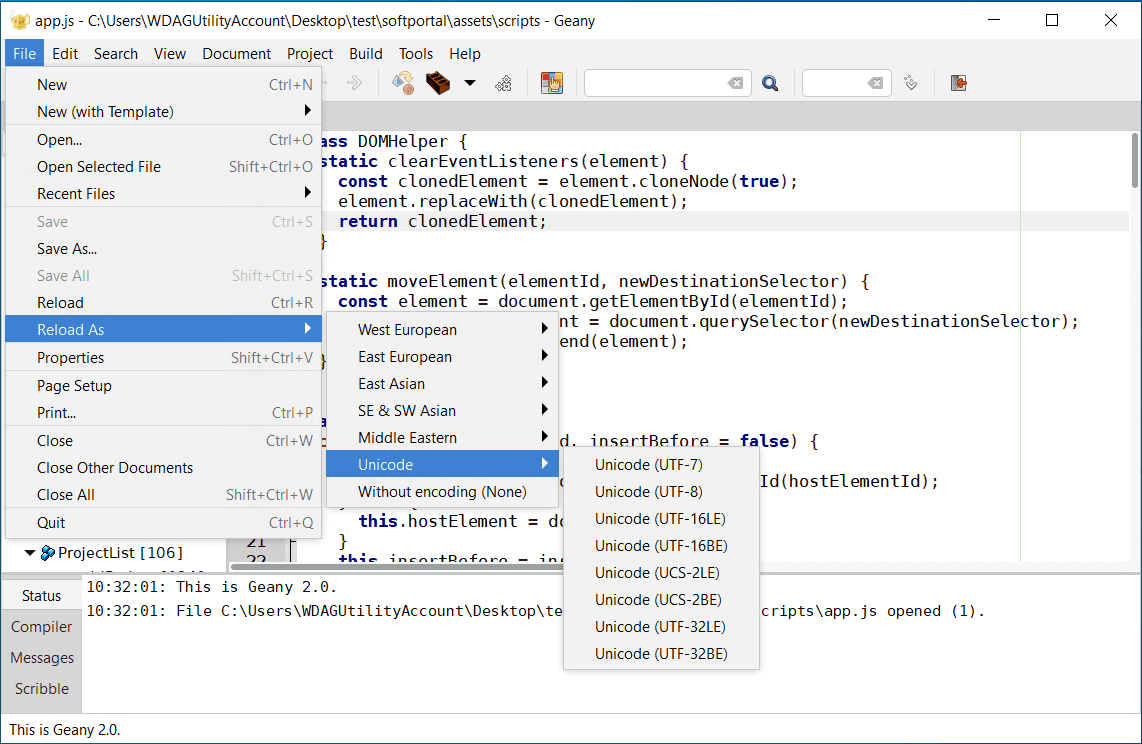Screen dimensions: 1142x744
Task: Switch to the Status tab
Action: [x=42, y=595]
